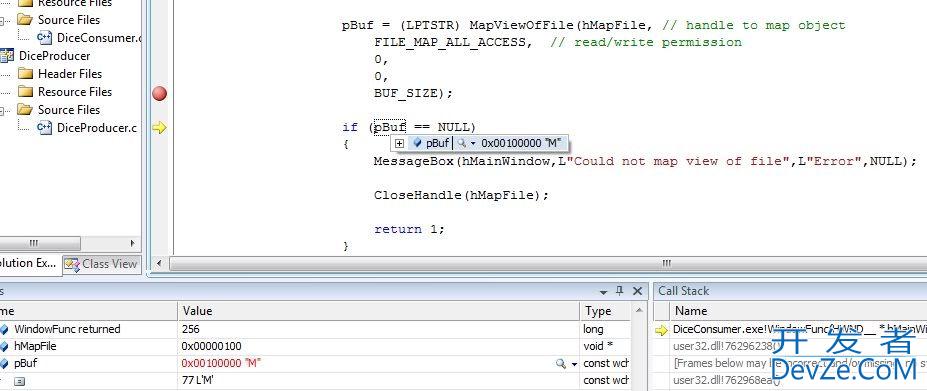
Task: Click the hMapFile value 0x00000100
Action: [212, 346]
